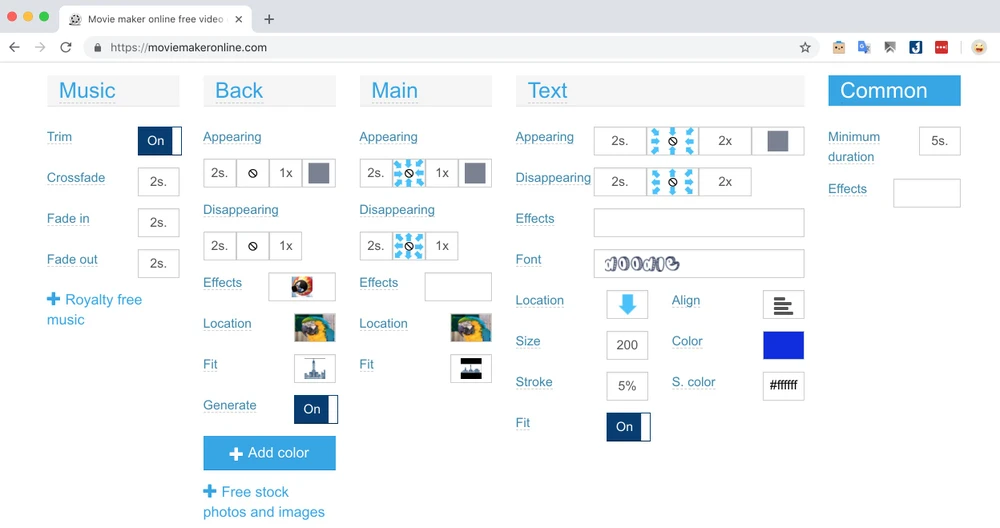This screenshot has height=528, width=1000.
Task: Click the Back Effects camera icon
Action: [302, 287]
